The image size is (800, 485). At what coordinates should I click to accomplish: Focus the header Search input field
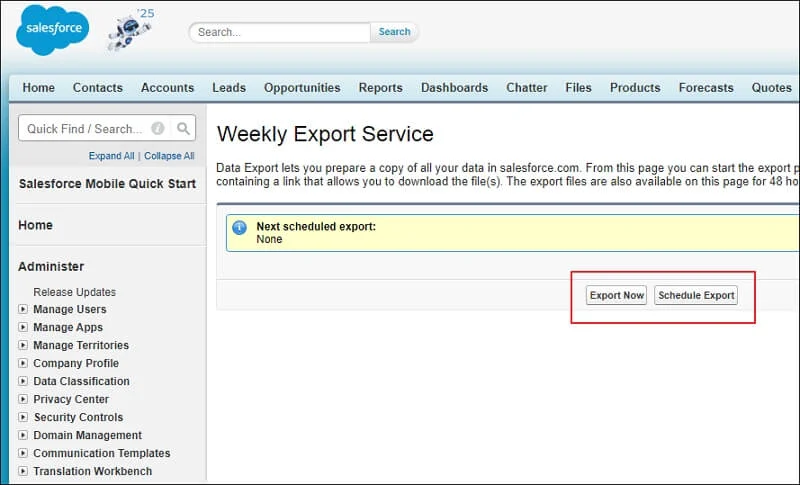coord(280,32)
